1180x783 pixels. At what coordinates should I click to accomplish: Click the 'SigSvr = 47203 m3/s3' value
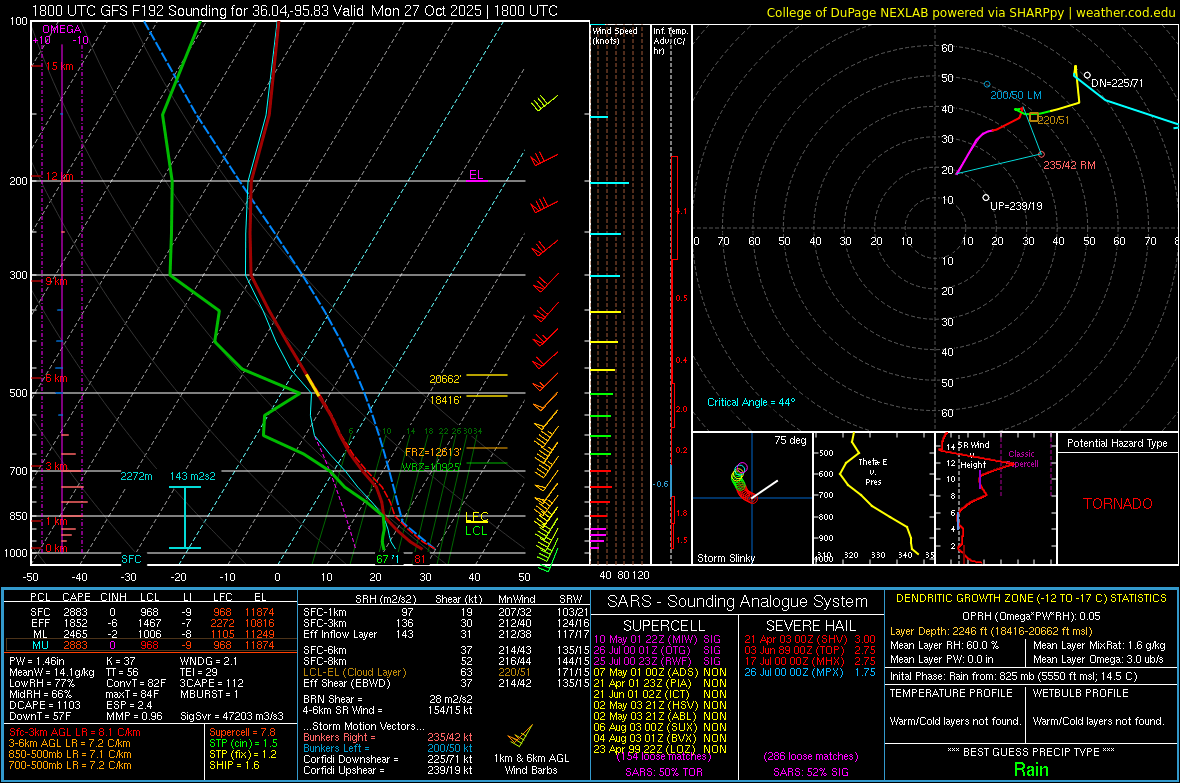pyautogui.click(x=232, y=716)
